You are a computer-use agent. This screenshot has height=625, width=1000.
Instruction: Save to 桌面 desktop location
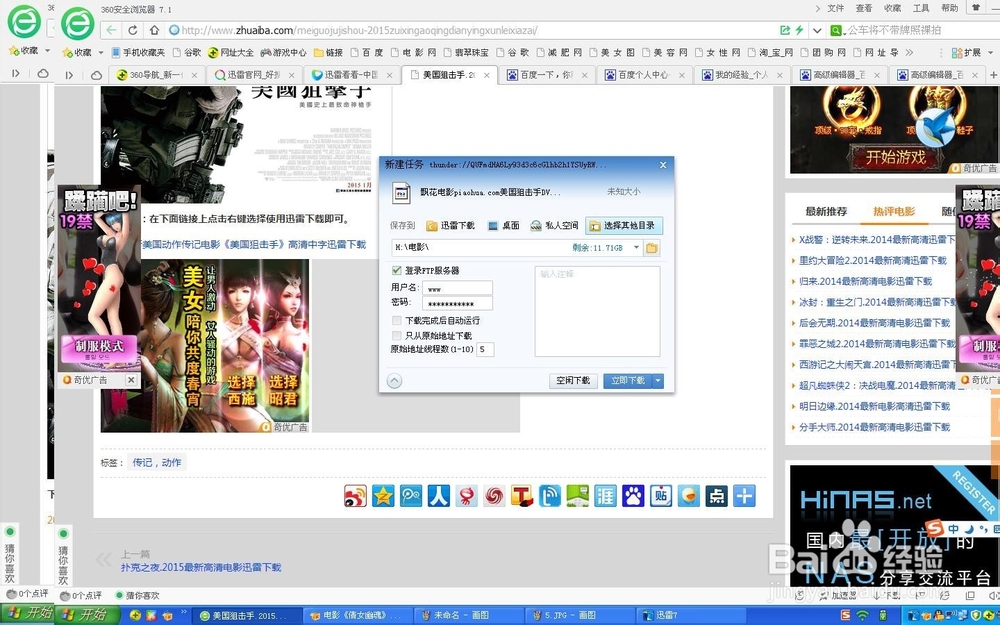coord(504,226)
